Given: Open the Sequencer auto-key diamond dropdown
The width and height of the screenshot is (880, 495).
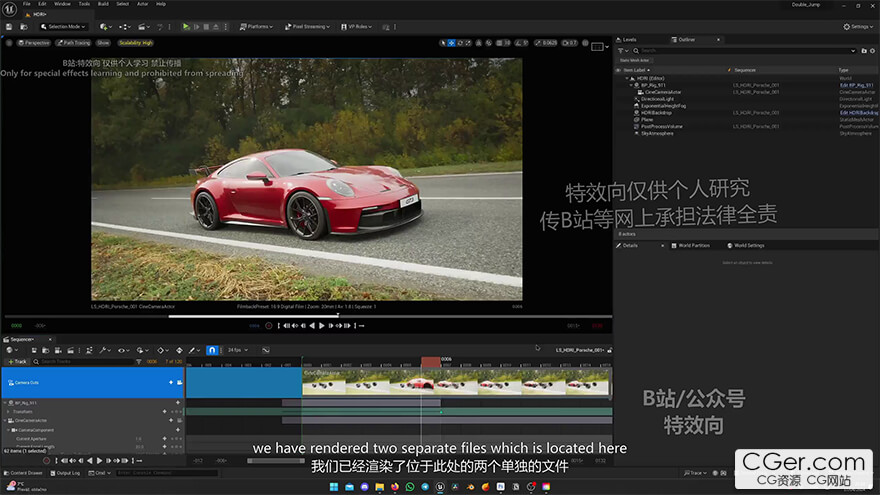Looking at the screenshot, I should click(162, 350).
